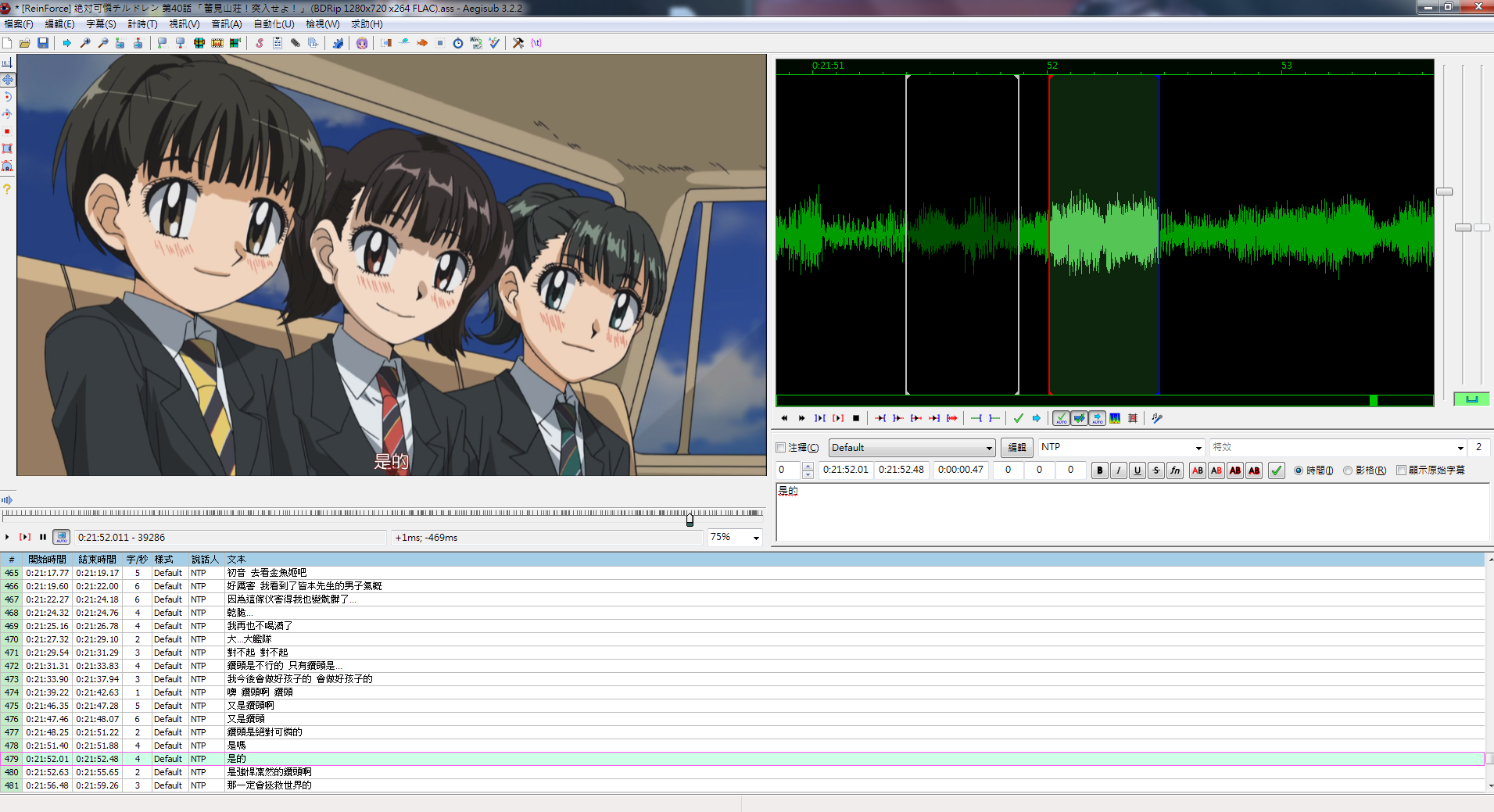
Task: Toggle karaoke mode microphone icon
Action: (1157, 418)
